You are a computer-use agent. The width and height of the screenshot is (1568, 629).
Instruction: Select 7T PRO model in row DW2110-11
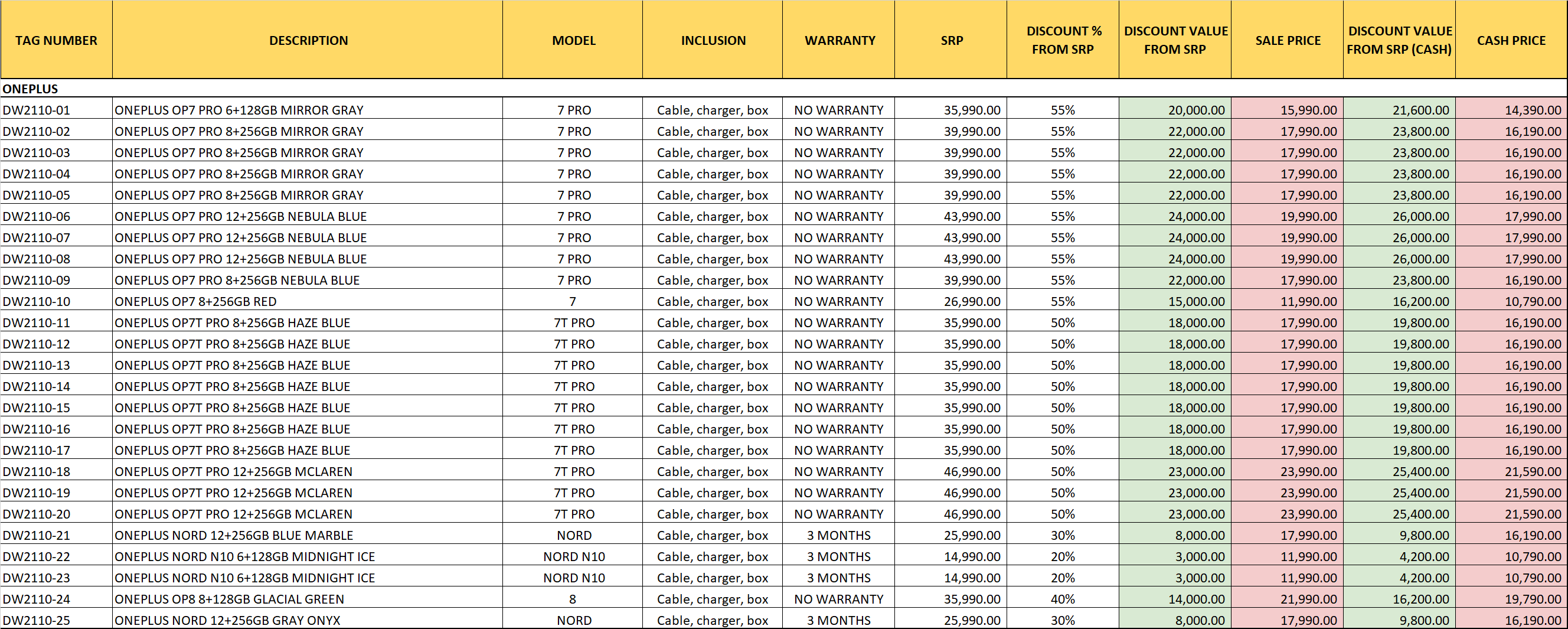click(573, 322)
